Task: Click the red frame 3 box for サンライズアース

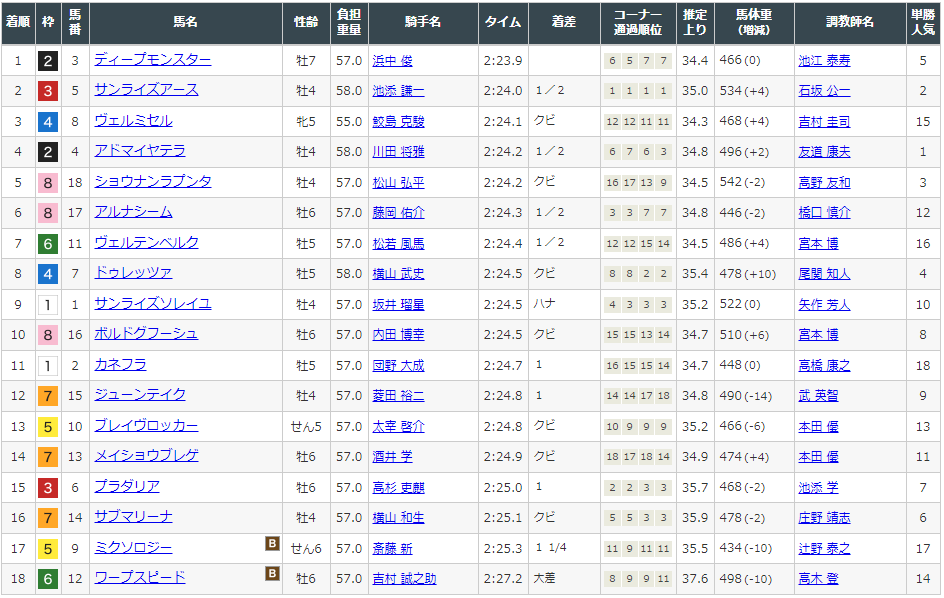Action: pos(47,91)
